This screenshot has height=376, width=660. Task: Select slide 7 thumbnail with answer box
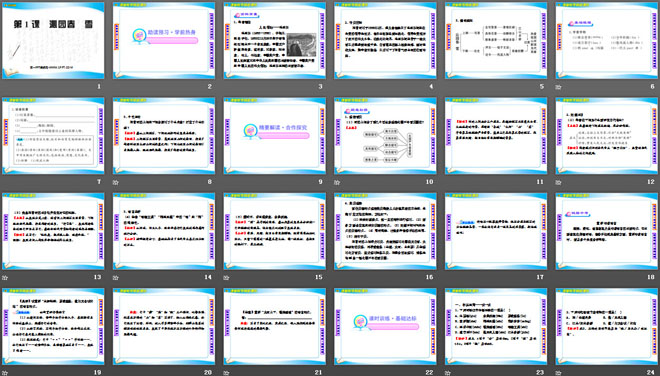click(x=53, y=136)
